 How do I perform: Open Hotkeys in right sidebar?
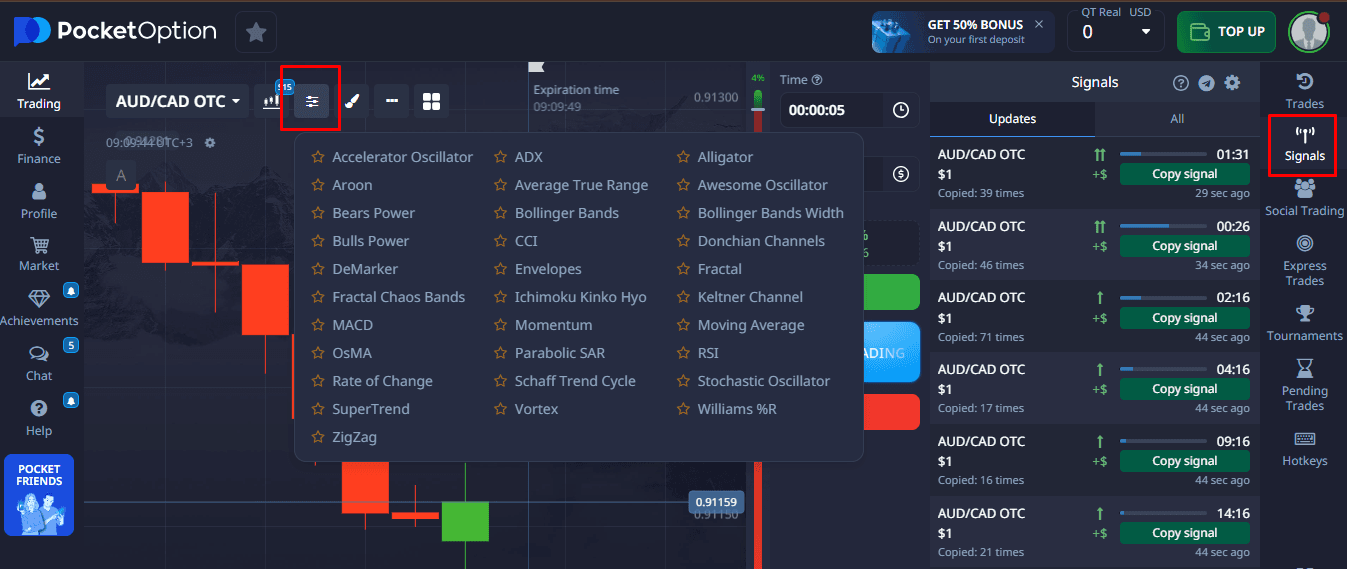coord(1304,449)
